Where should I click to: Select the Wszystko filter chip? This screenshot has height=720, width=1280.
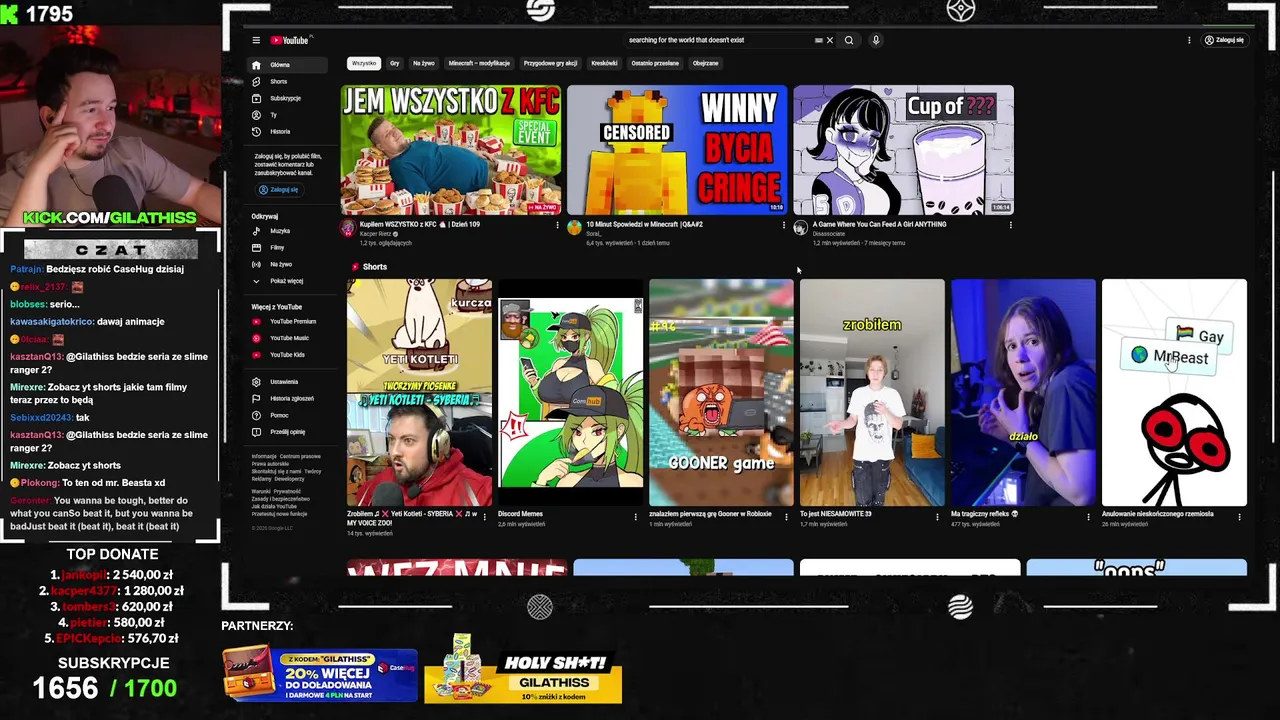pyautogui.click(x=364, y=63)
